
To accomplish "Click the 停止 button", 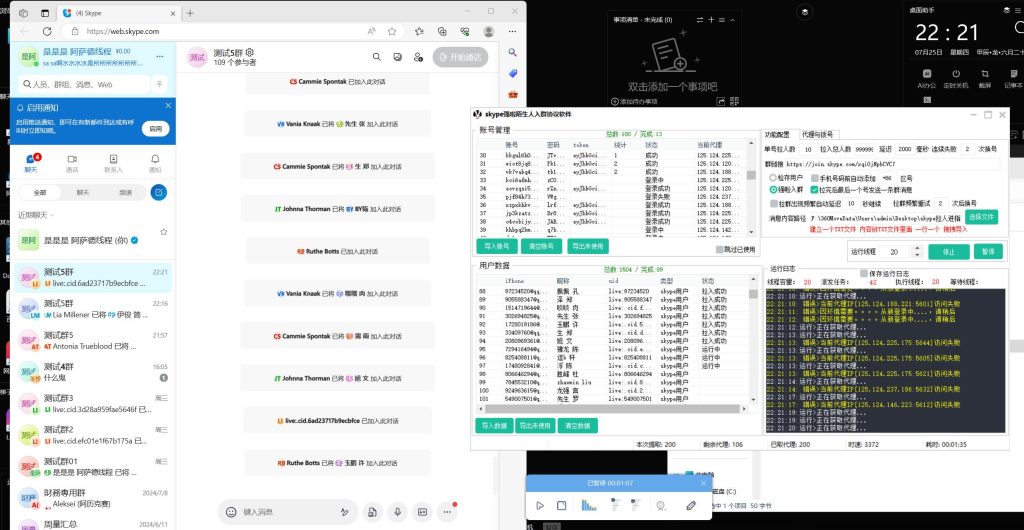I will coord(948,252).
